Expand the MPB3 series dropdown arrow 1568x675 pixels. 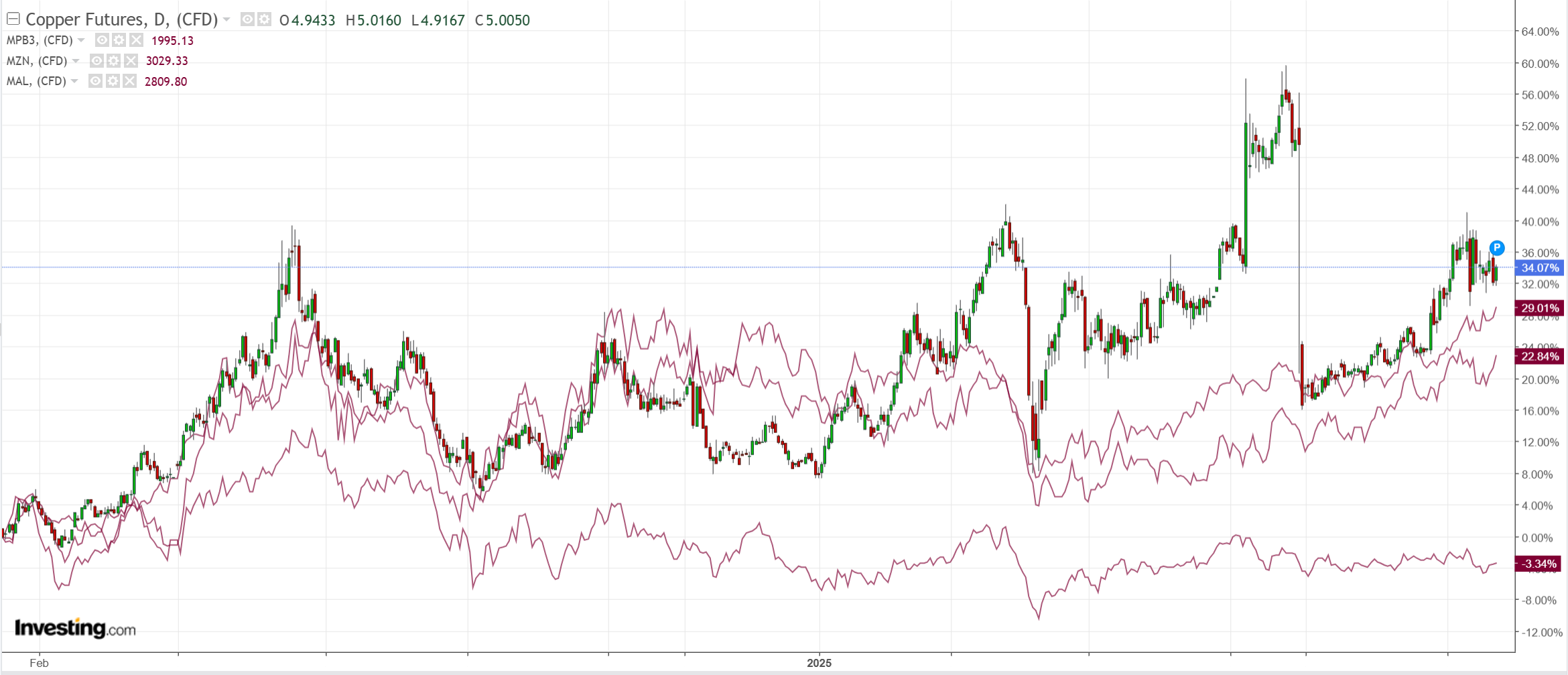(x=82, y=40)
